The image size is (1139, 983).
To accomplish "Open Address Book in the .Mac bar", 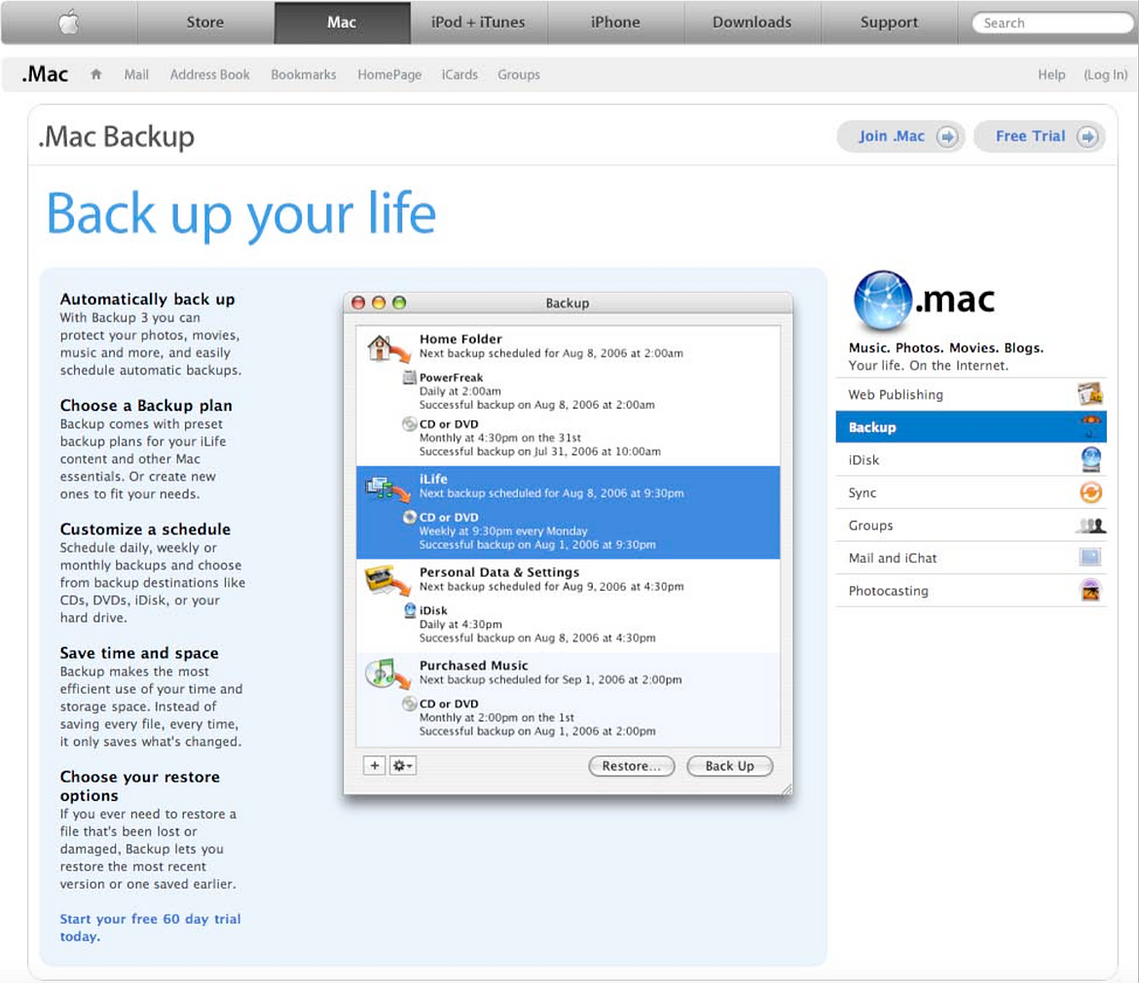I will coord(209,74).
